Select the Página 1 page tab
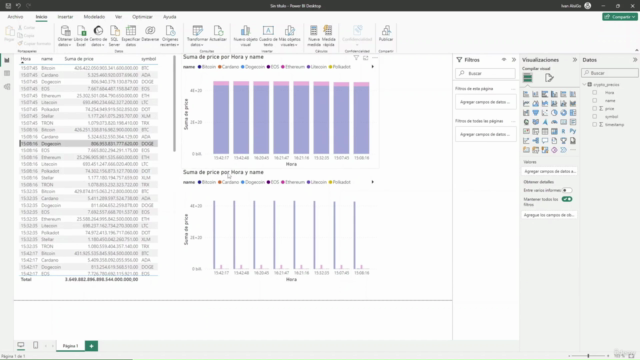This screenshot has height=360, width=640. click(70, 346)
